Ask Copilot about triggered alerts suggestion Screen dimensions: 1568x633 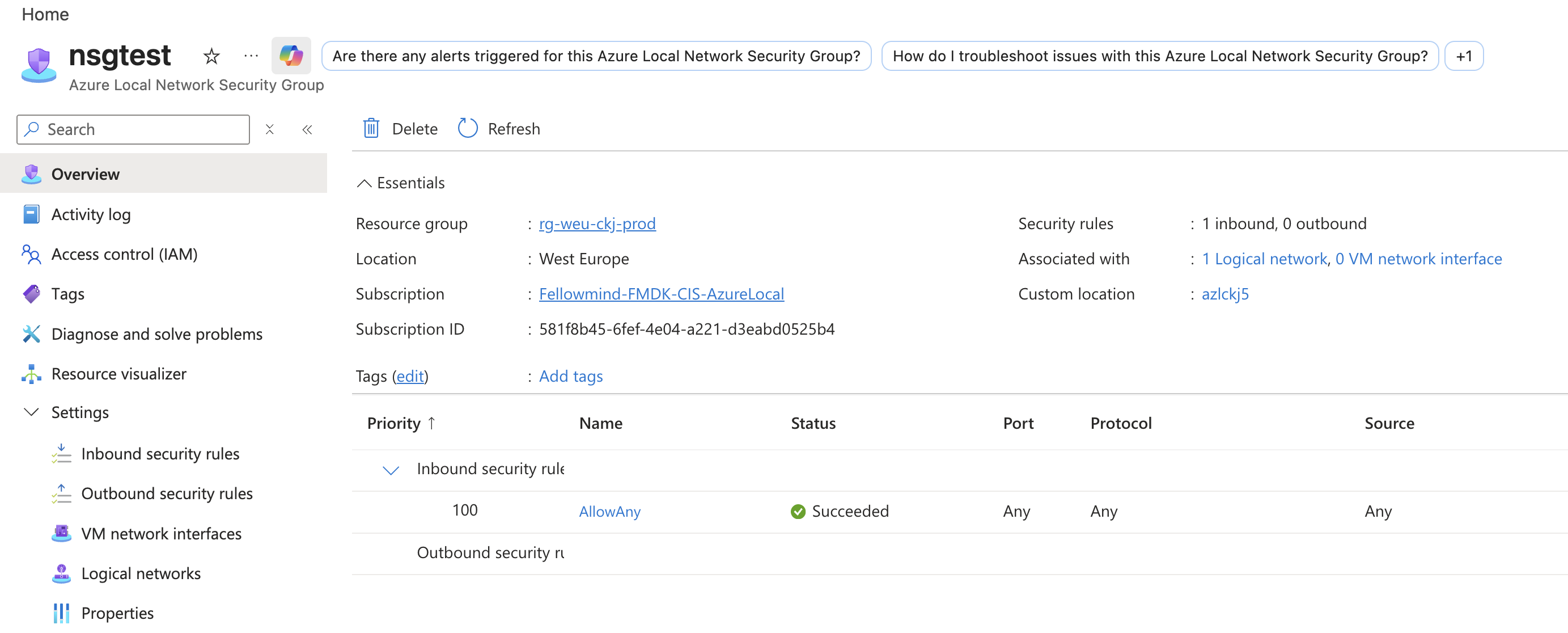(x=596, y=56)
